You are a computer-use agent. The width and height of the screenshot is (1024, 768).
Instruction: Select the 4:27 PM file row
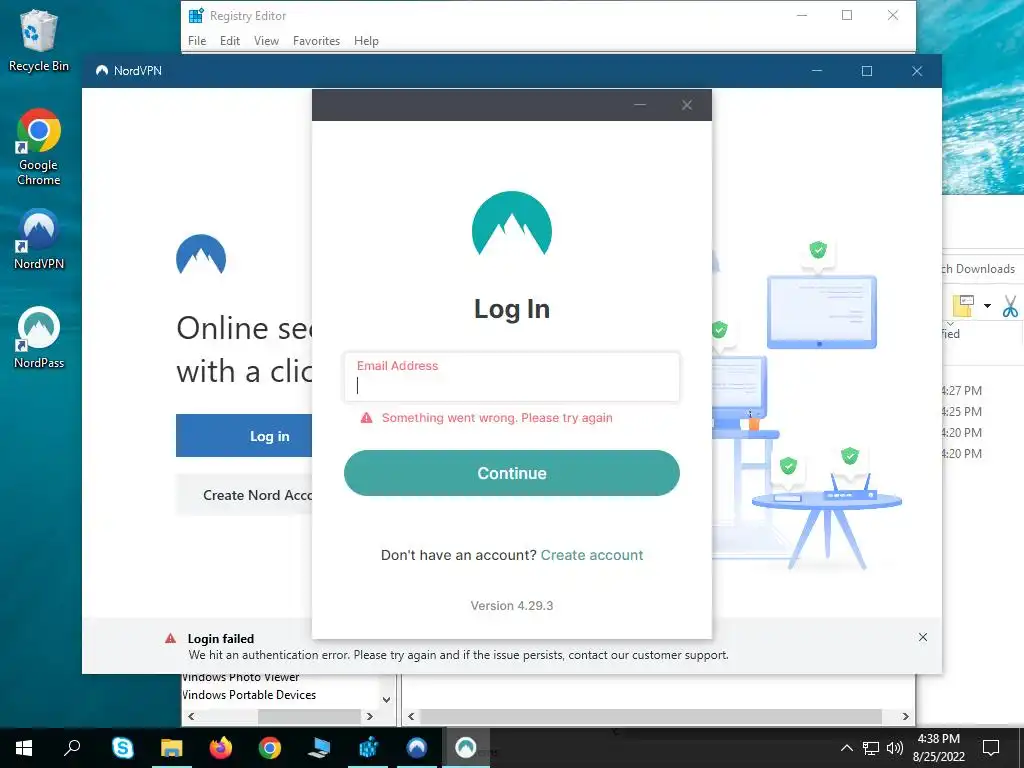(962, 391)
